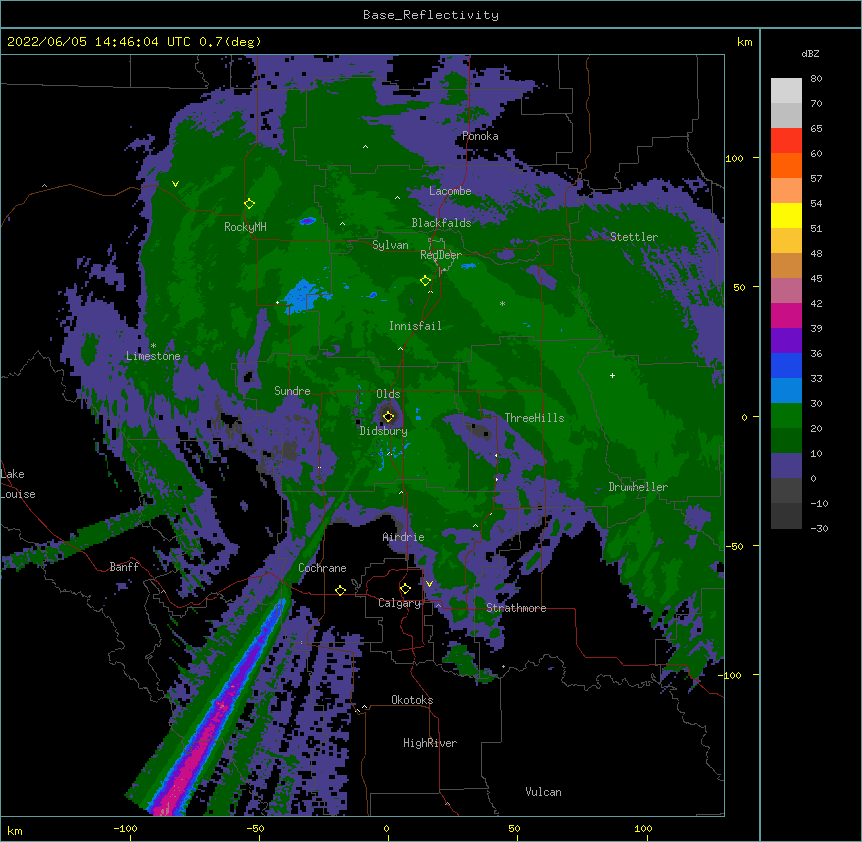Click the right axis -50 km tick label

click(734, 546)
